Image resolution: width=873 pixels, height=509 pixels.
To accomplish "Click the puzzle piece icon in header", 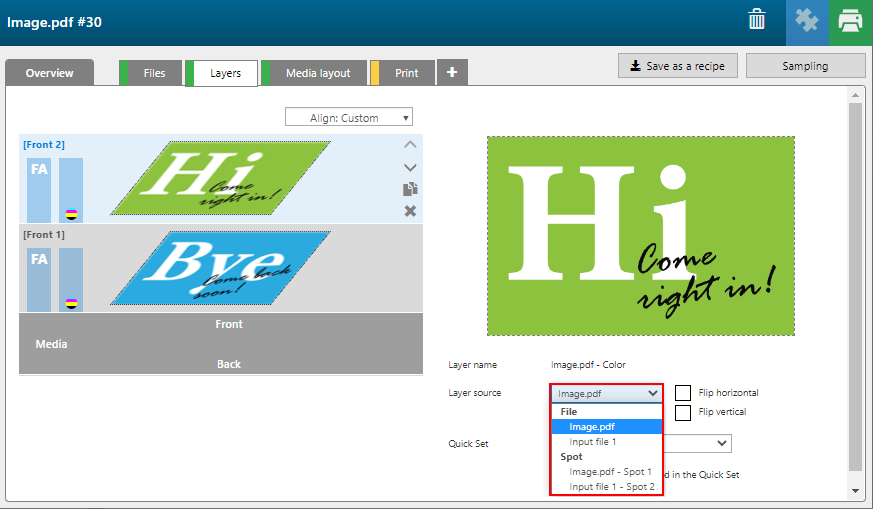I will (x=807, y=21).
